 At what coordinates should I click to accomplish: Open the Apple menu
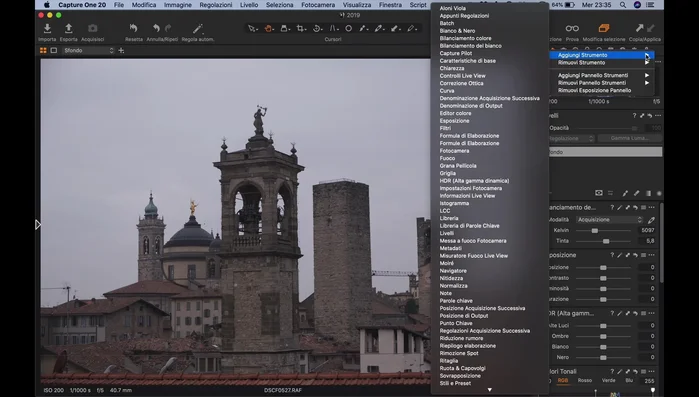[47, 5]
